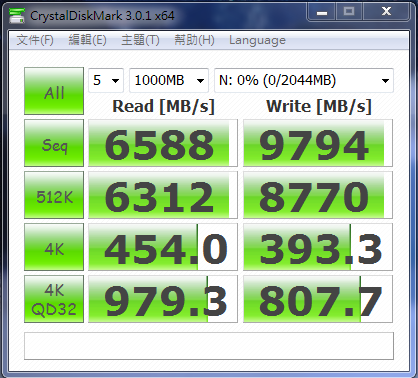Start the Seq benchmark test
The height and width of the screenshot is (378, 418).
pyautogui.click(x=54, y=143)
